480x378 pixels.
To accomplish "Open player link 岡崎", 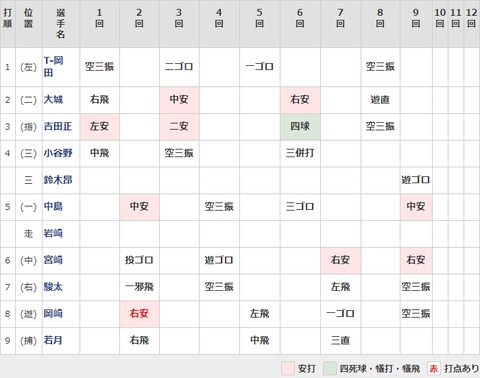I will click(x=53, y=313).
